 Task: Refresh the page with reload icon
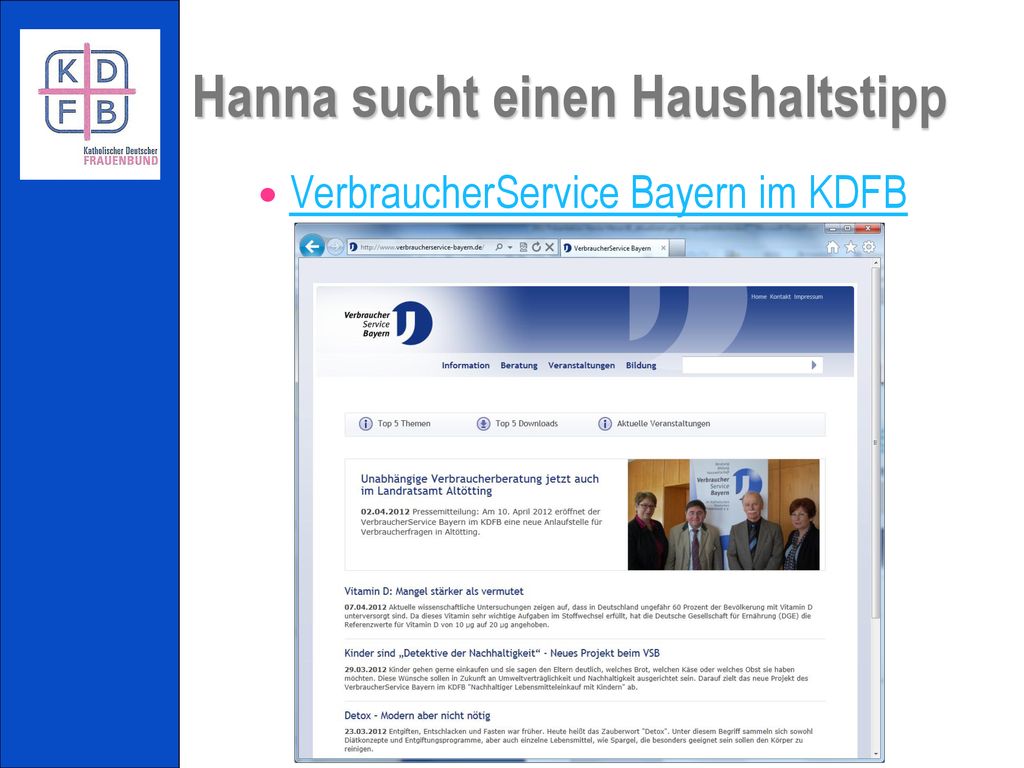pyautogui.click(x=536, y=248)
